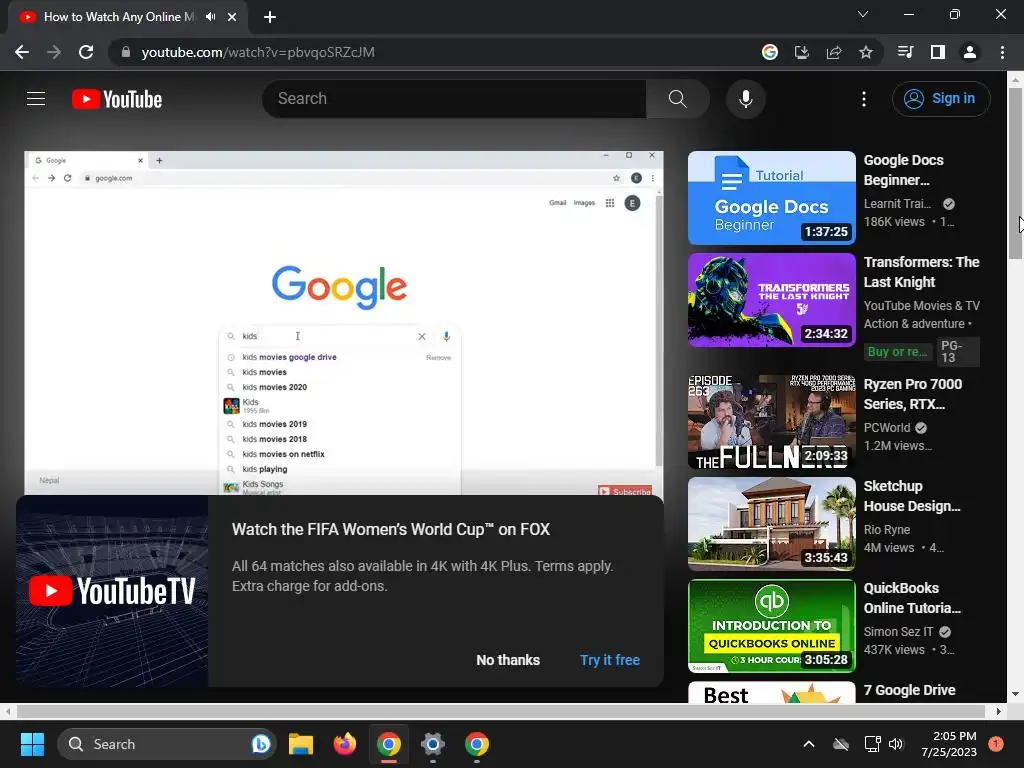
Task: Open clock showing 2:05 PM
Action: click(x=949, y=744)
